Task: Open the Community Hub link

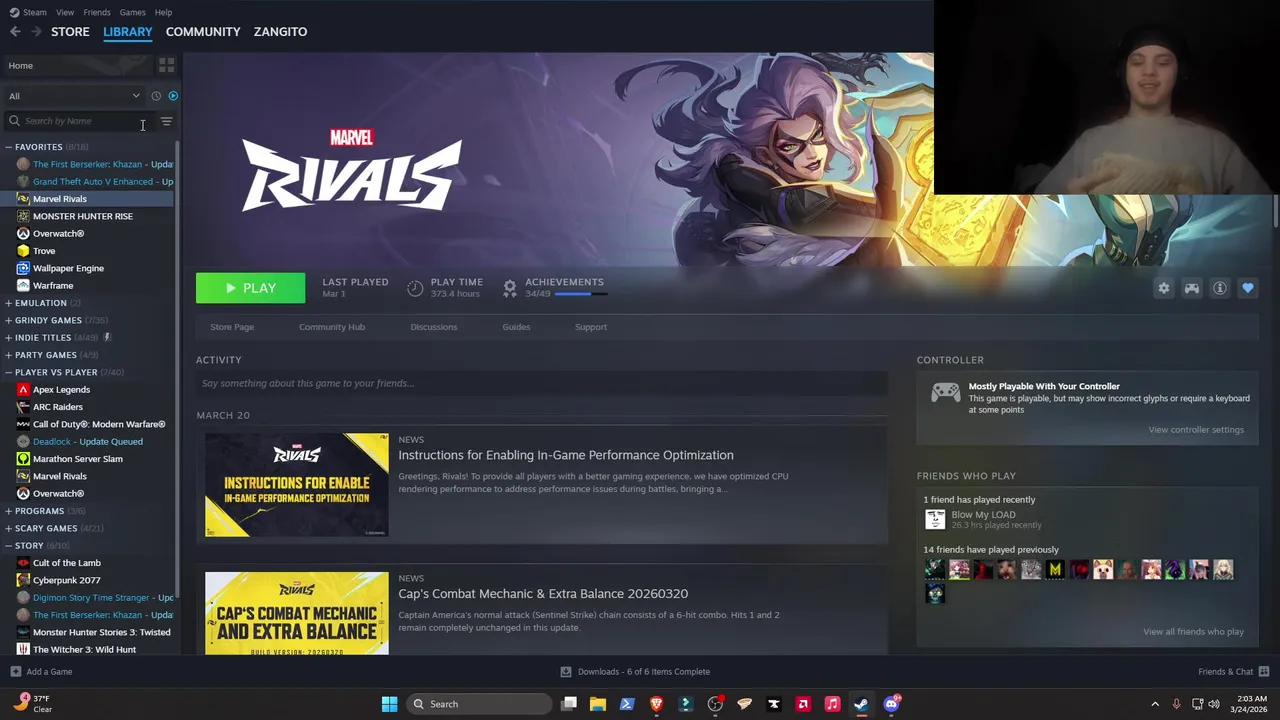Action: [x=332, y=327]
